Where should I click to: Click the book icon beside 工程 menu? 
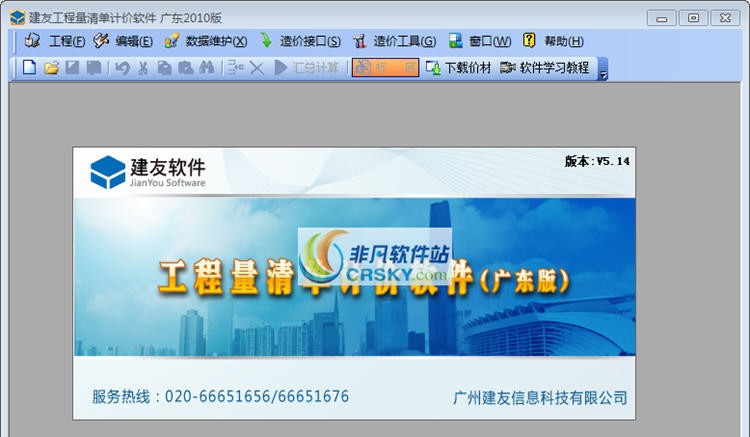coord(32,41)
